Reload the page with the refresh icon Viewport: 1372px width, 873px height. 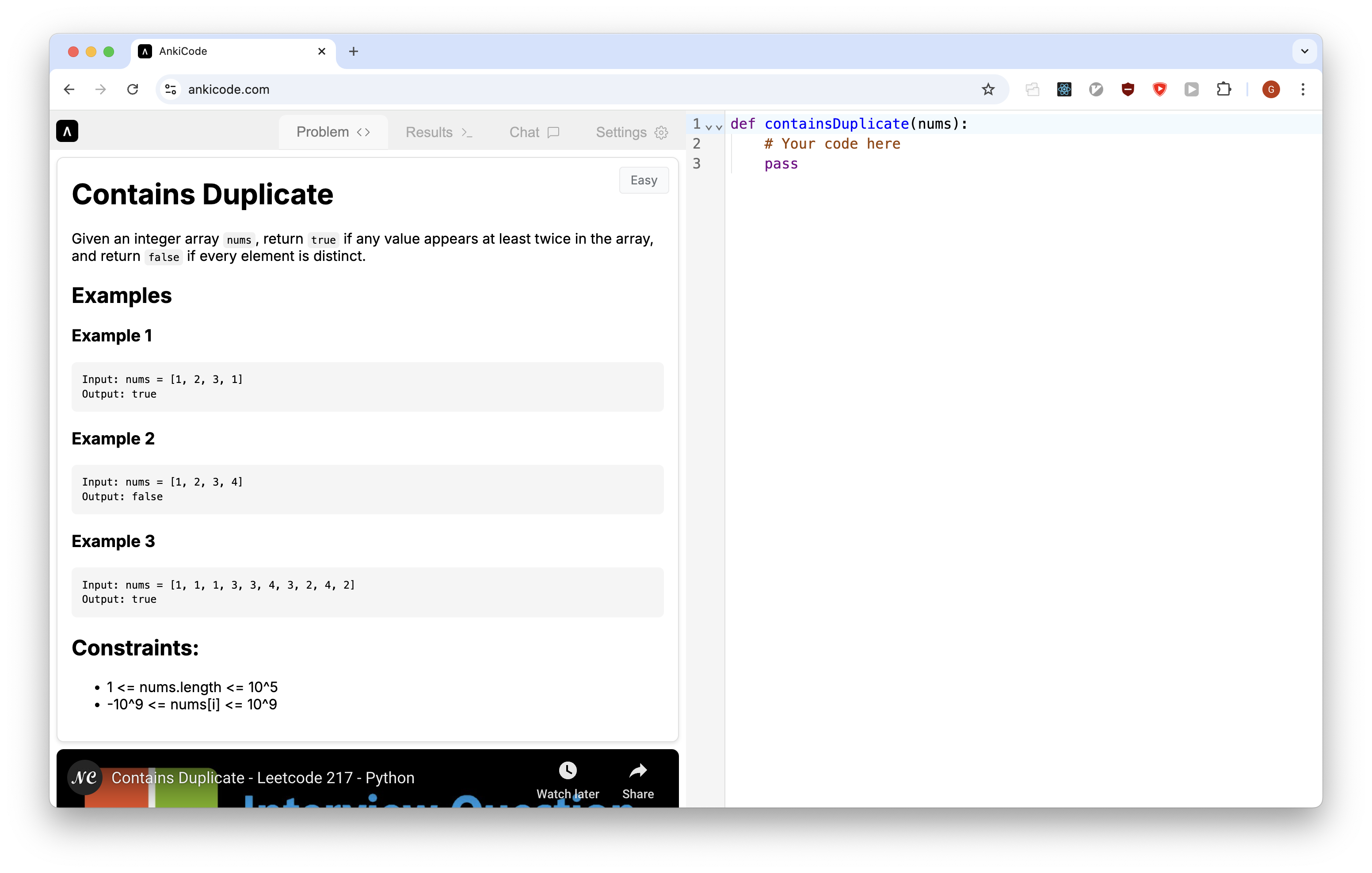(133, 89)
